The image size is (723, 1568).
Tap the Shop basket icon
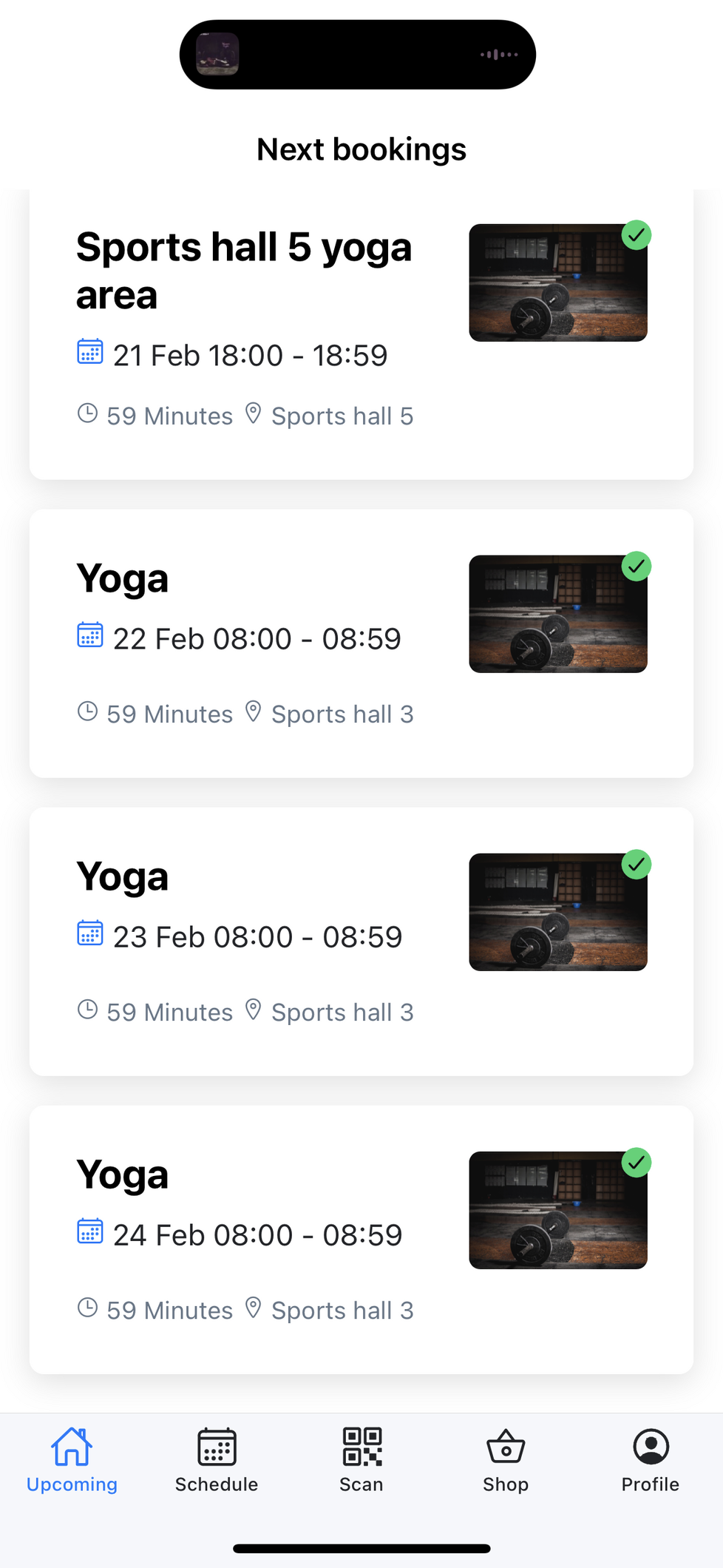coord(506,1446)
